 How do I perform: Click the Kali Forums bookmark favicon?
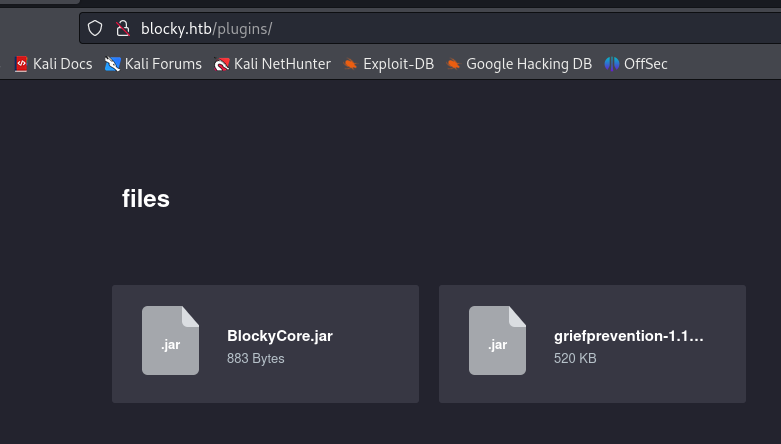tap(112, 64)
